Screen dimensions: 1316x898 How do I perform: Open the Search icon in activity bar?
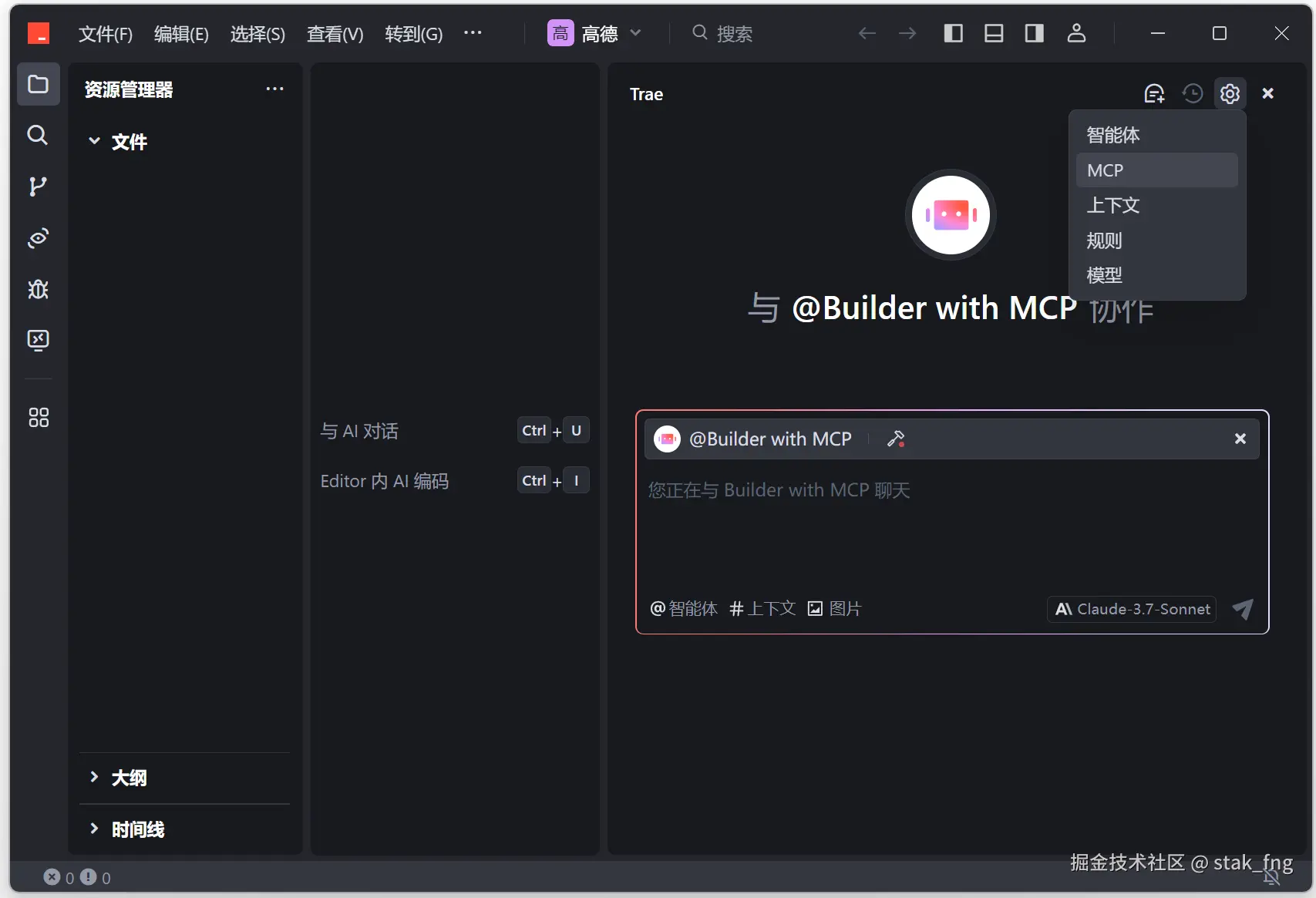point(38,135)
